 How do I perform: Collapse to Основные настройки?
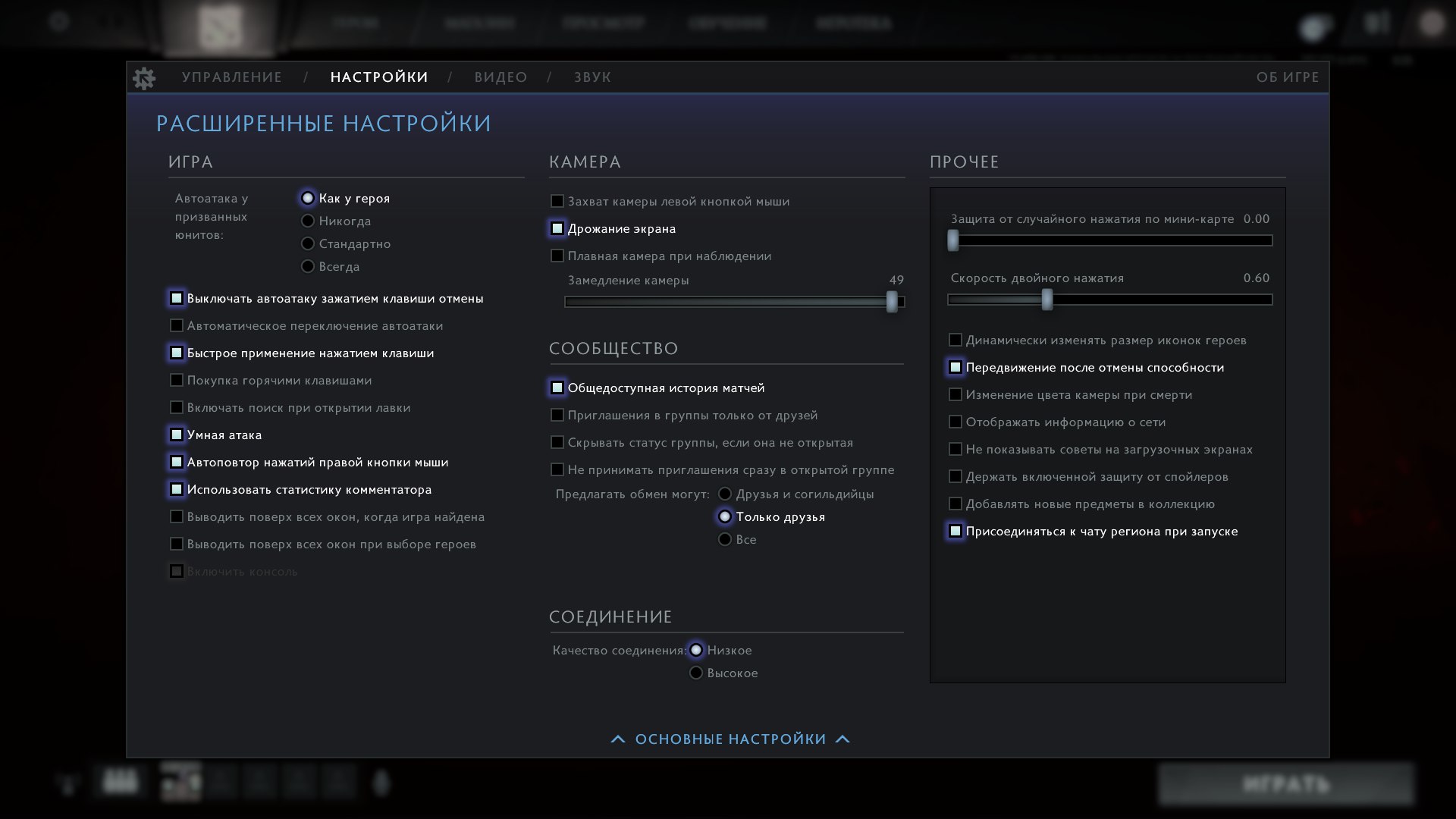(730, 739)
